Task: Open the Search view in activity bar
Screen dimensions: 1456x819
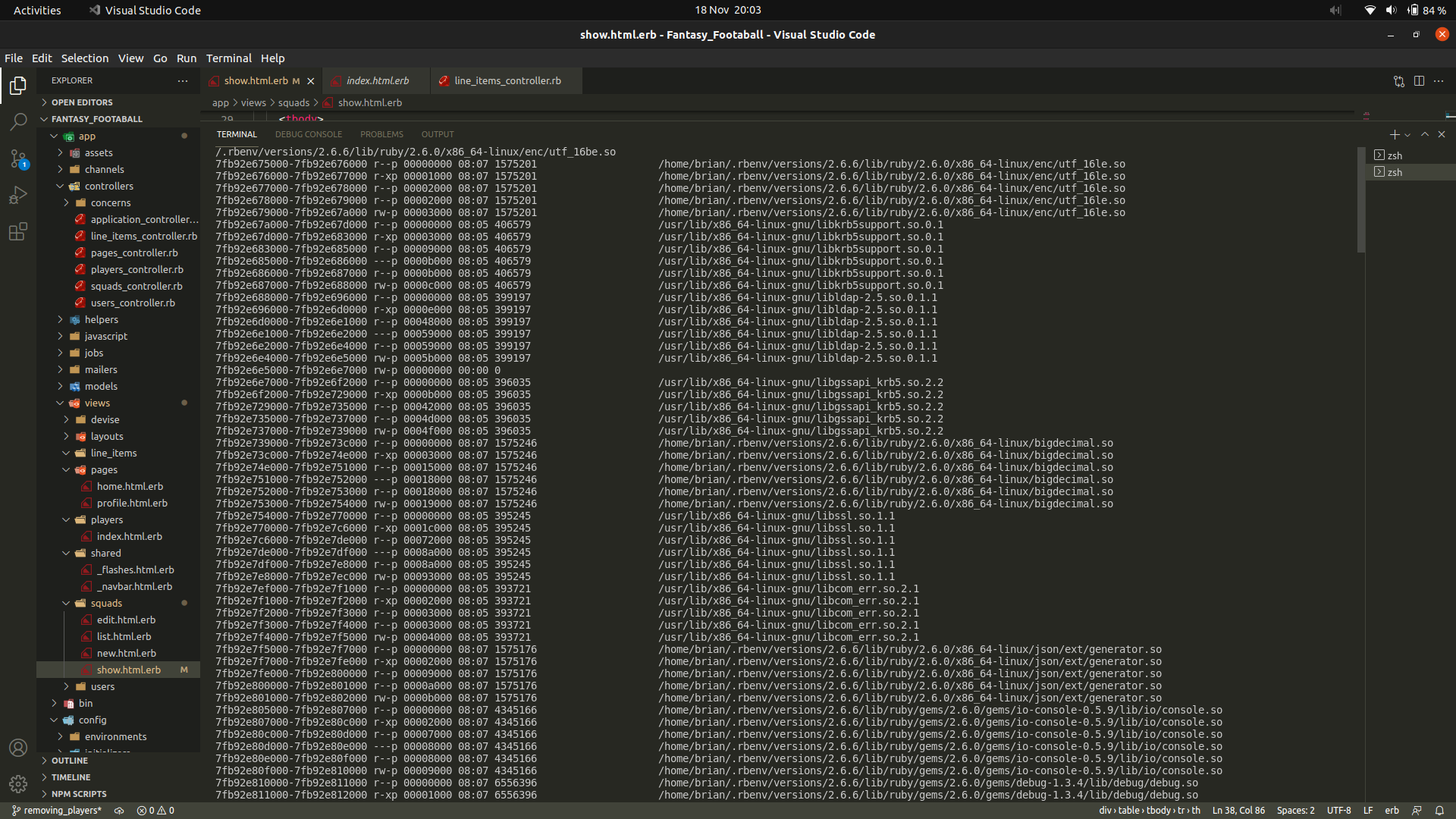Action: coord(18,121)
